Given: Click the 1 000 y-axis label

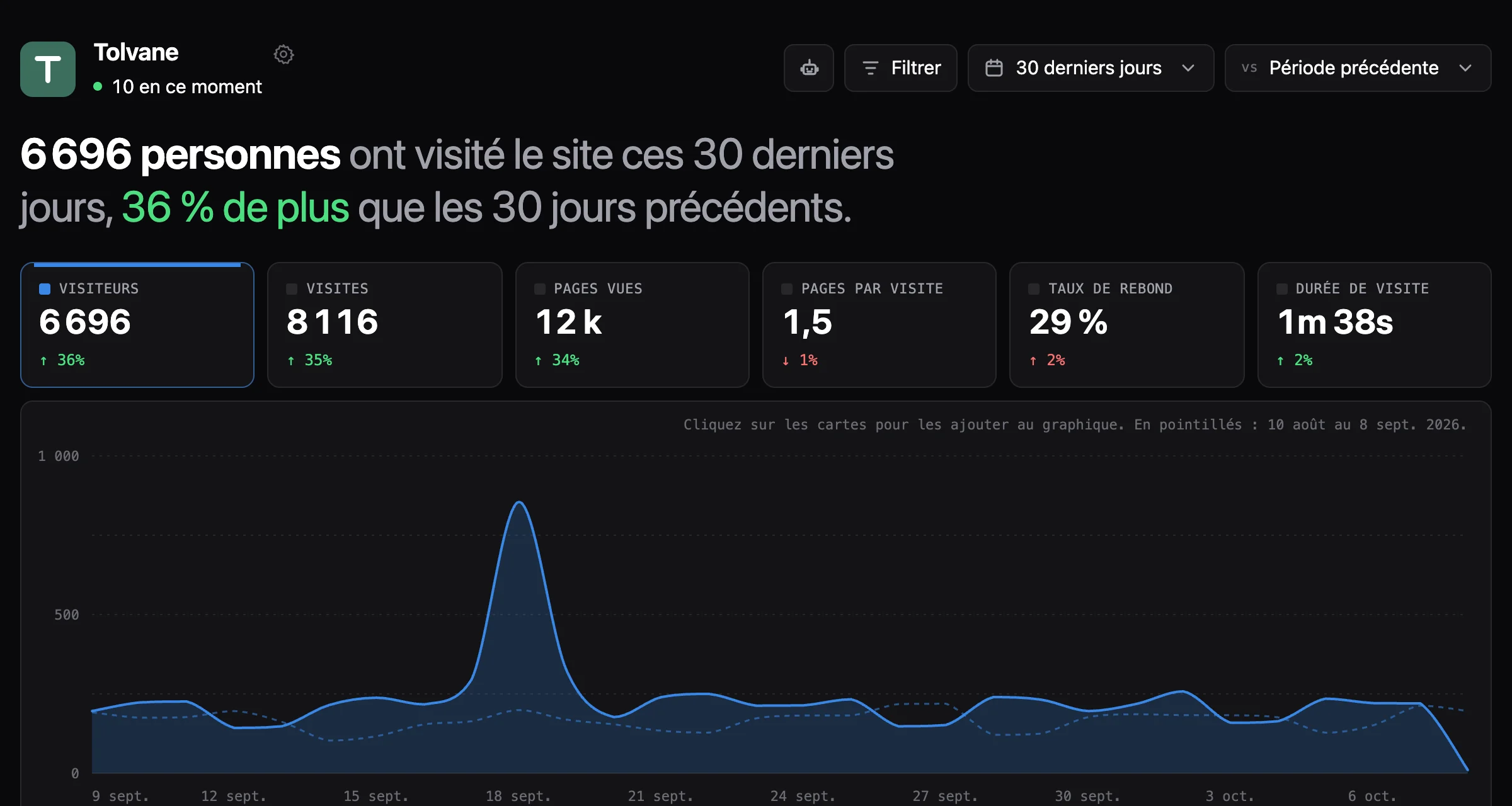Looking at the screenshot, I should coord(59,456).
